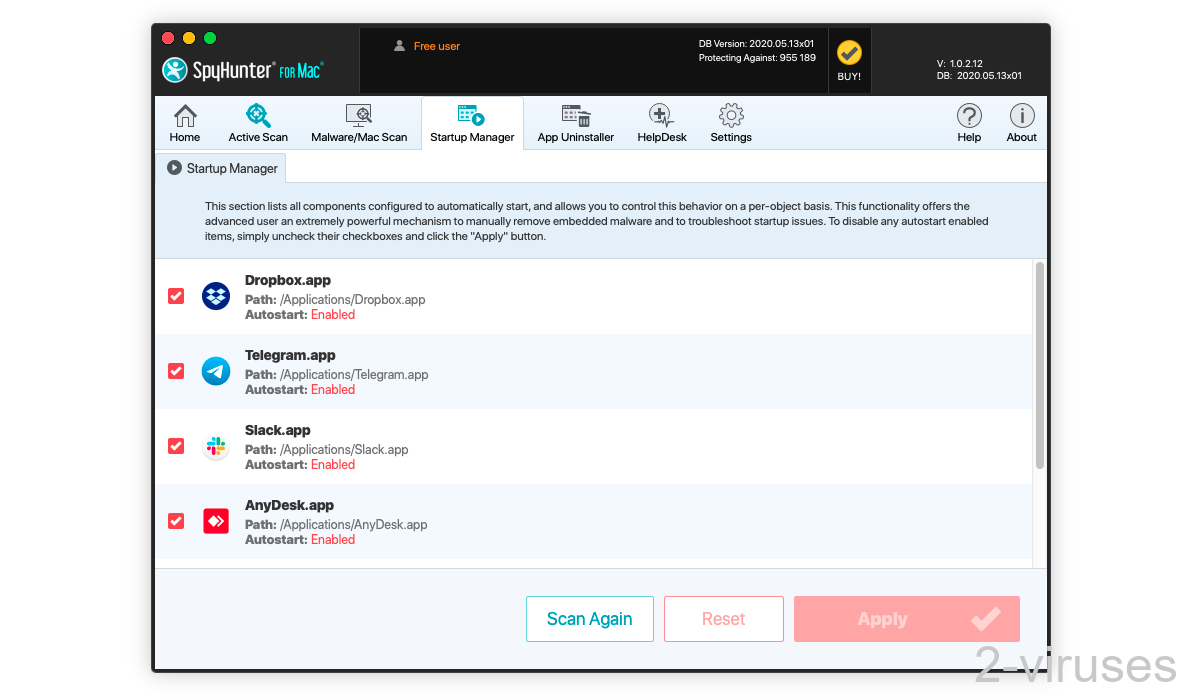Click the path /Applications/Dropbox.app
The image size is (1200, 700).
click(353, 299)
